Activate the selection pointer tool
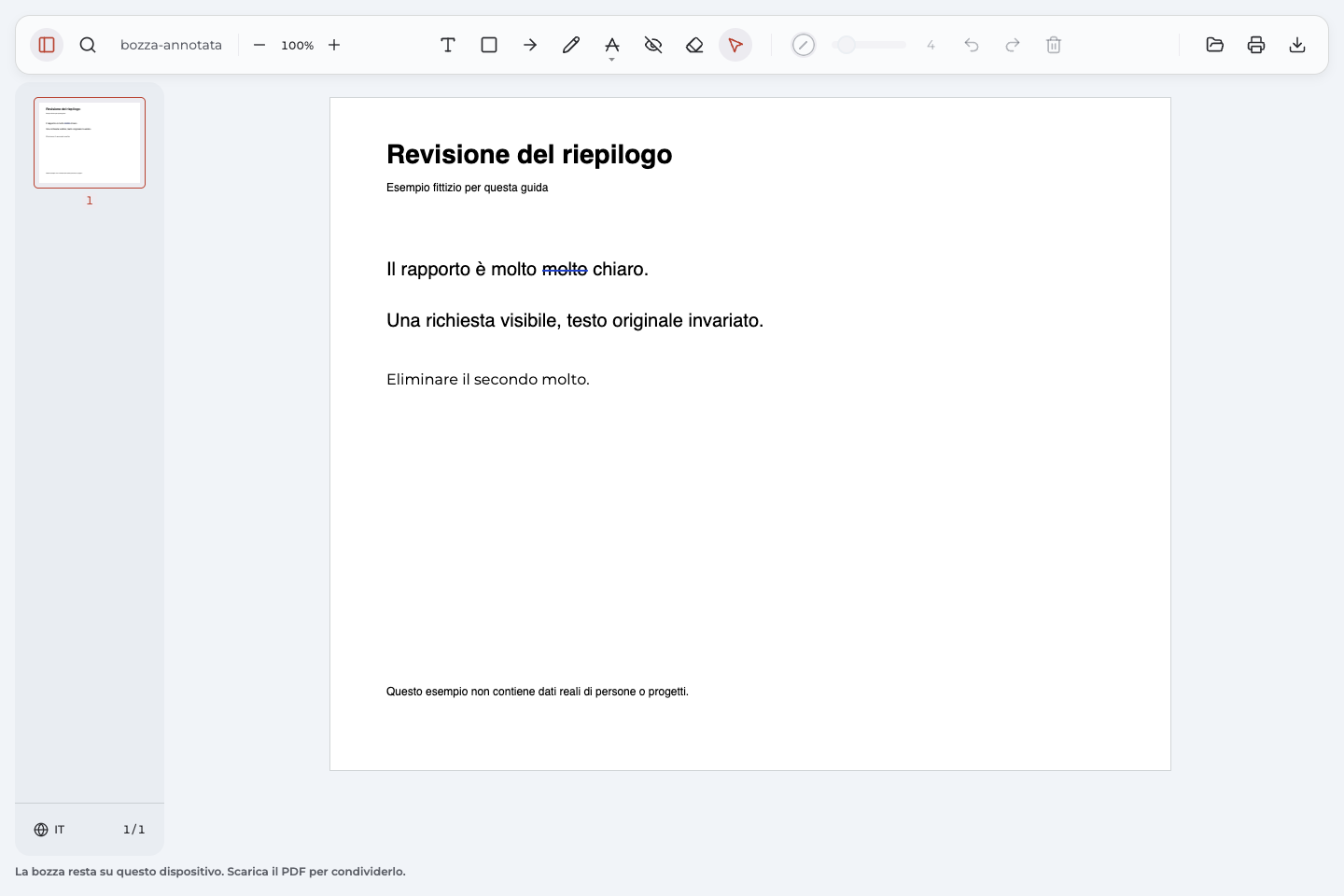 coord(735,45)
